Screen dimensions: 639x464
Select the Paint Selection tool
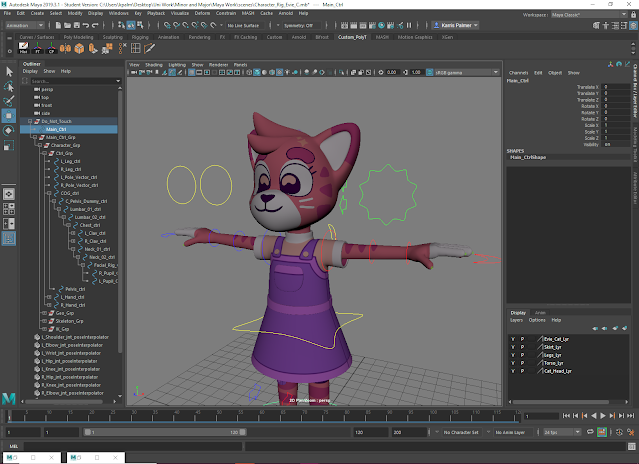coord(9,101)
